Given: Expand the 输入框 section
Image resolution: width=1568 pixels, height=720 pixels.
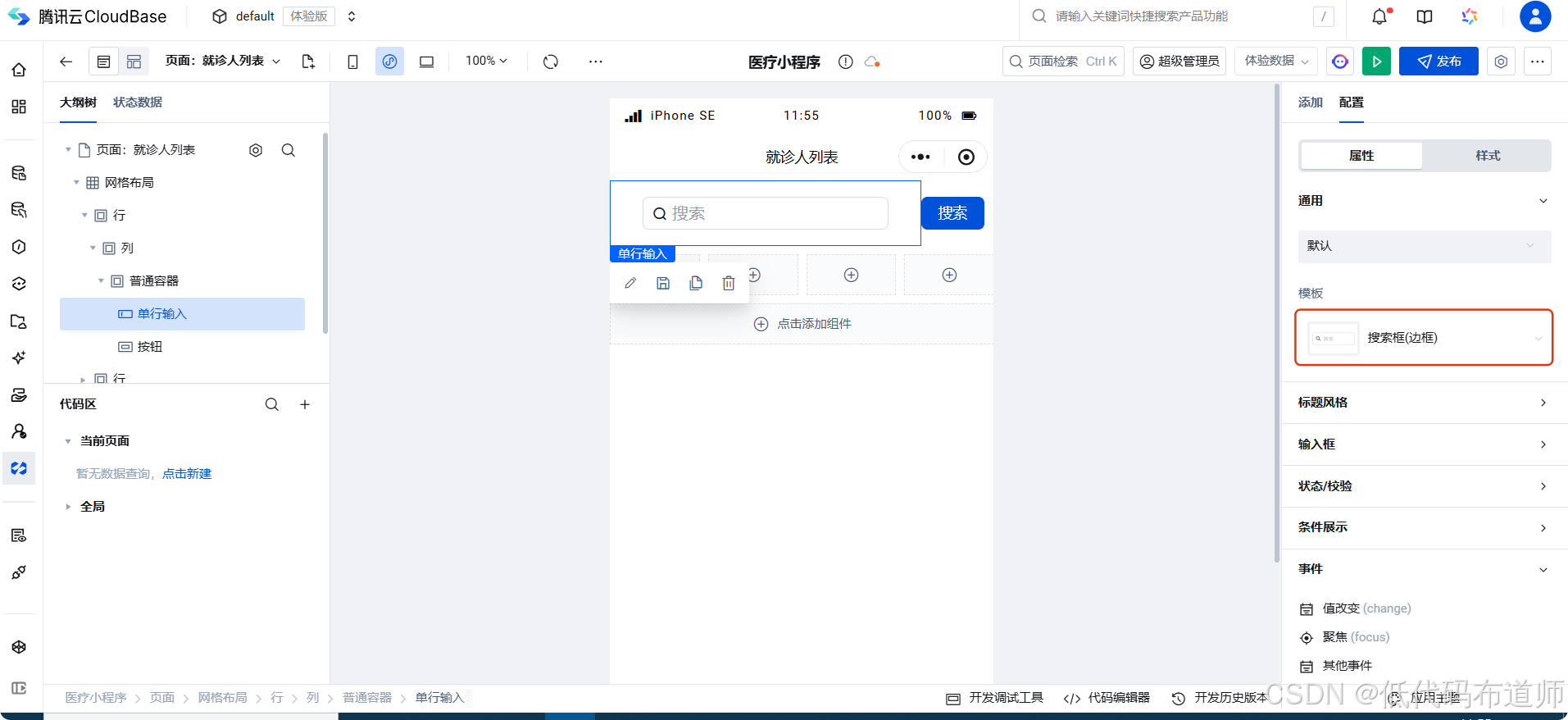Looking at the screenshot, I should 1424,444.
